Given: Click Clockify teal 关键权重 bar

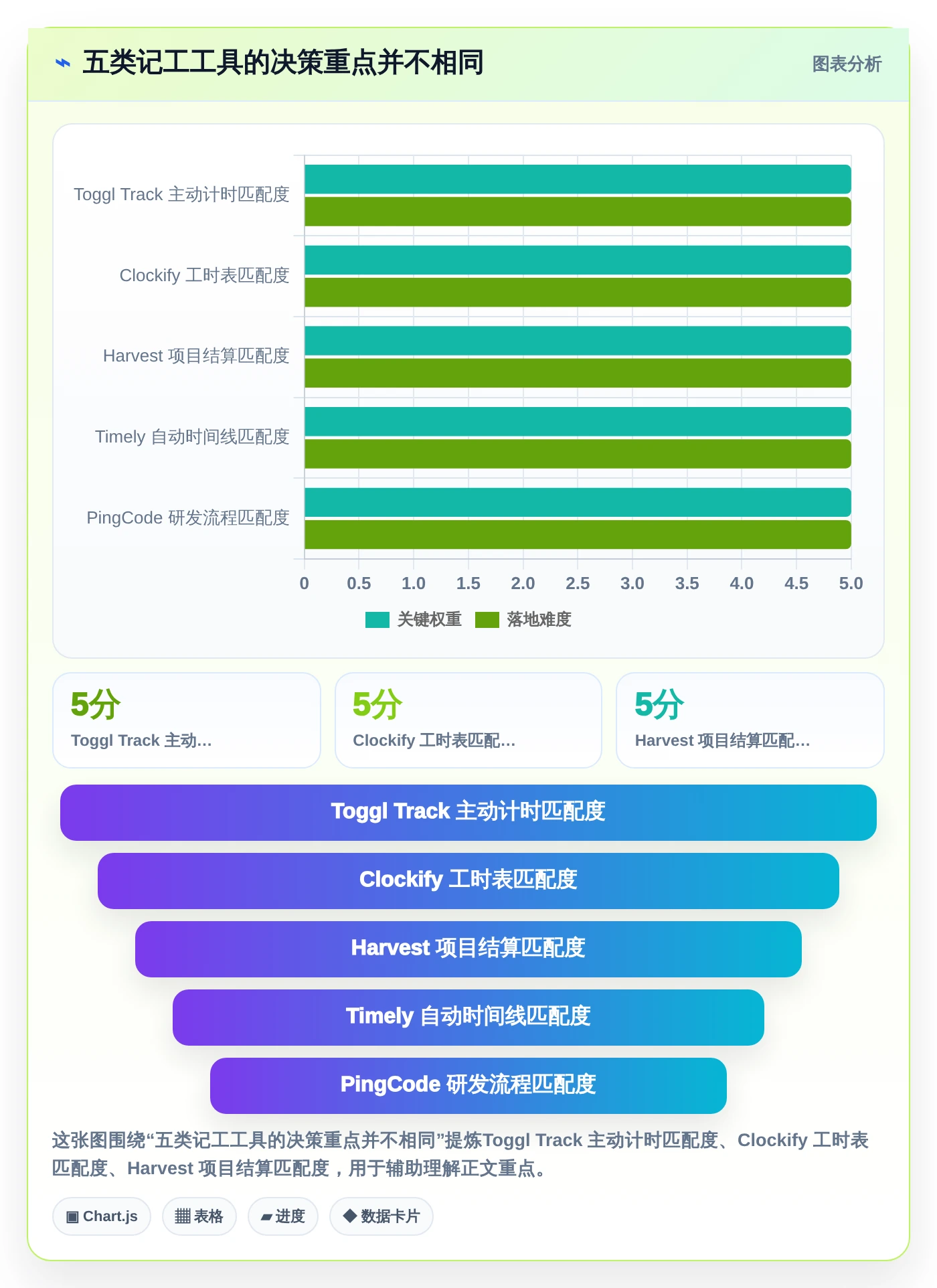Looking at the screenshot, I should pos(578,260).
